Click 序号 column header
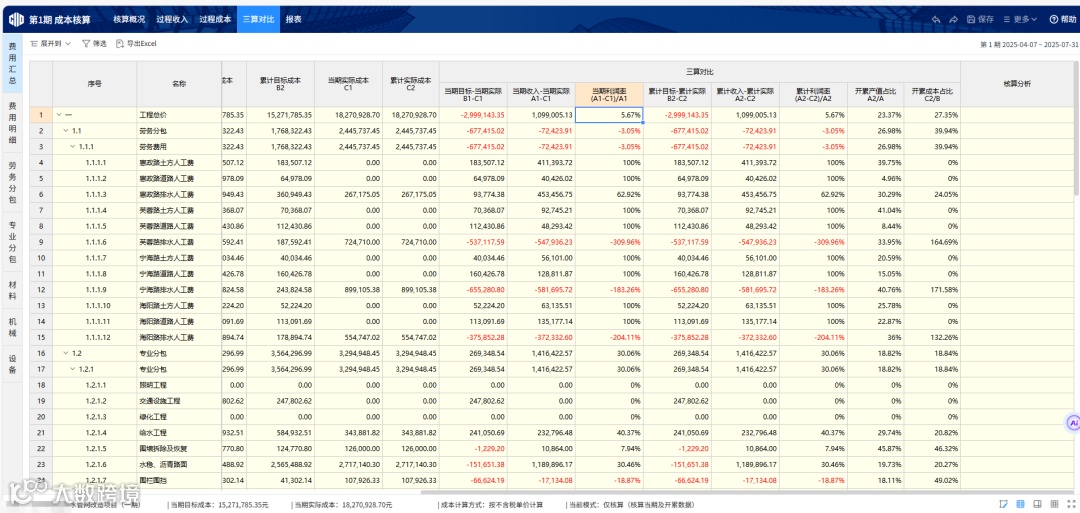 (x=95, y=83)
